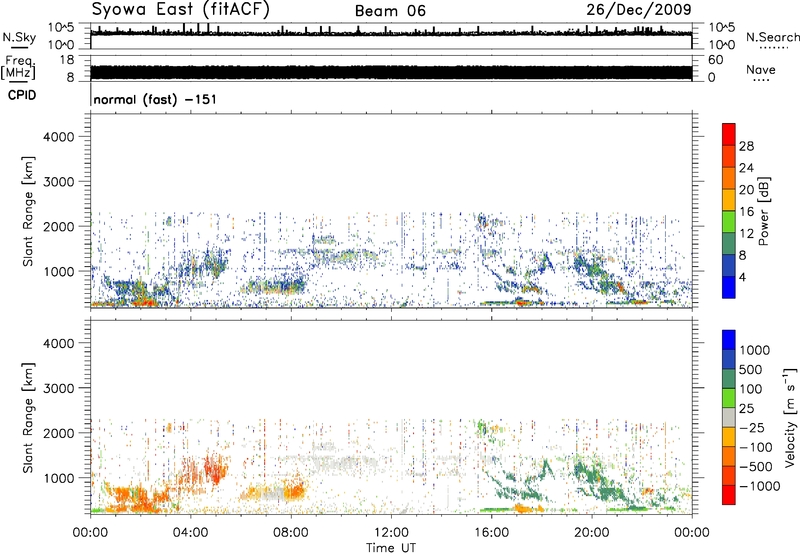Image resolution: width=800 pixels, height=554 pixels.
Task: Select the Velocity colorbar segment between 500 and 1000
Action: pos(729,360)
